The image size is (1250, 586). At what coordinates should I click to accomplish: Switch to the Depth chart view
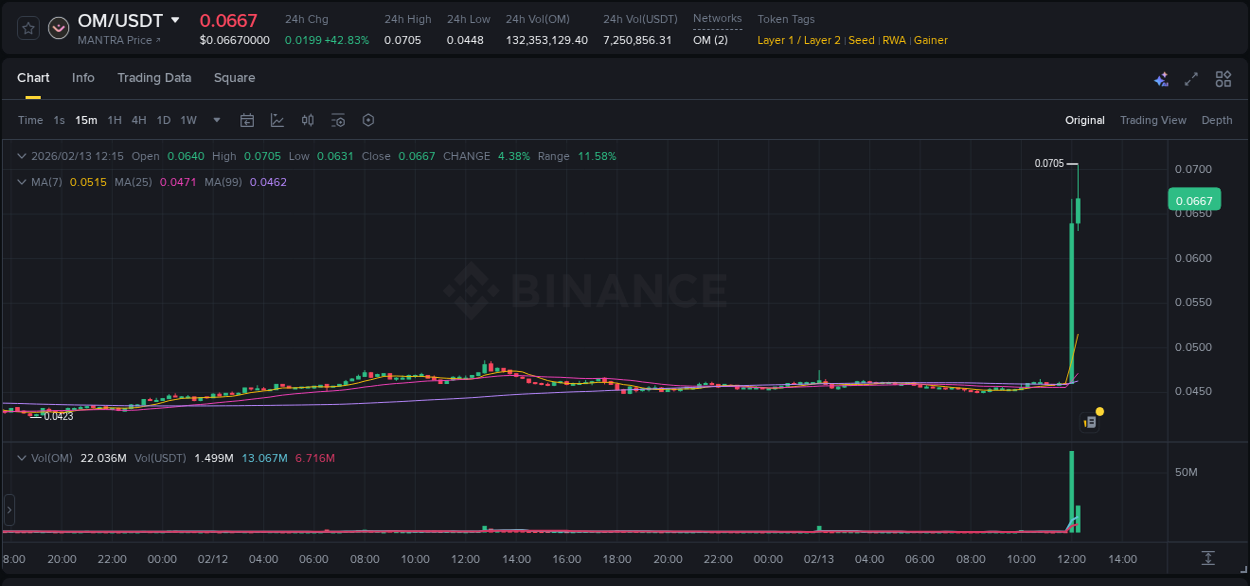pyautogui.click(x=1216, y=120)
